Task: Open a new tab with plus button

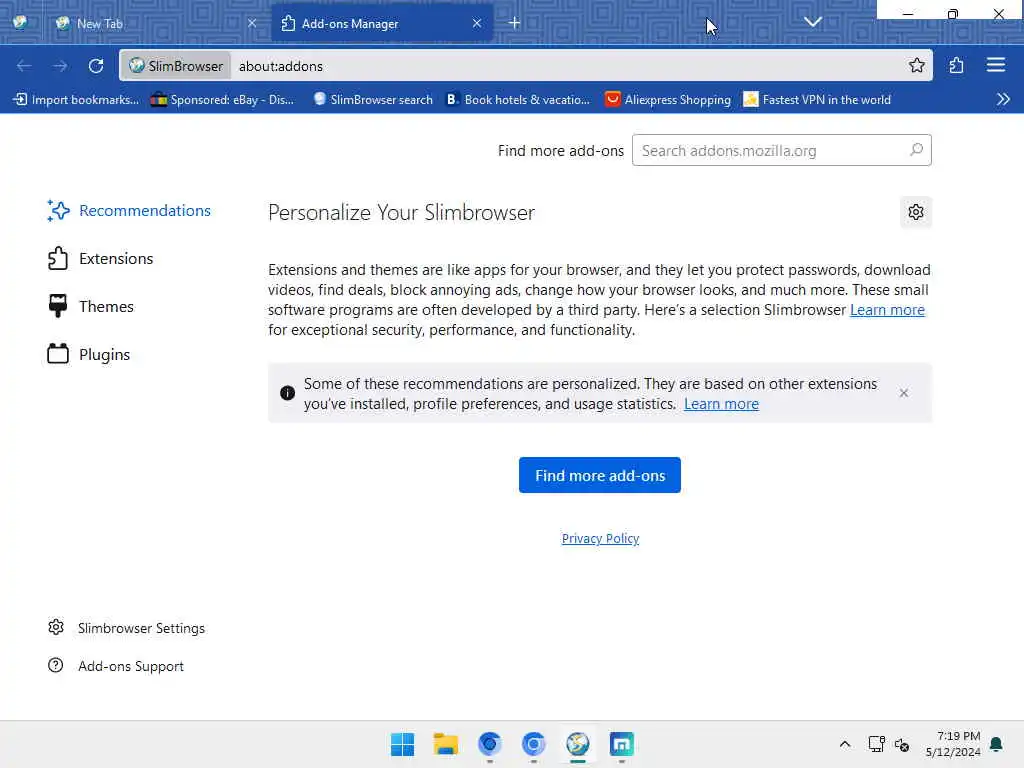Action: (515, 23)
